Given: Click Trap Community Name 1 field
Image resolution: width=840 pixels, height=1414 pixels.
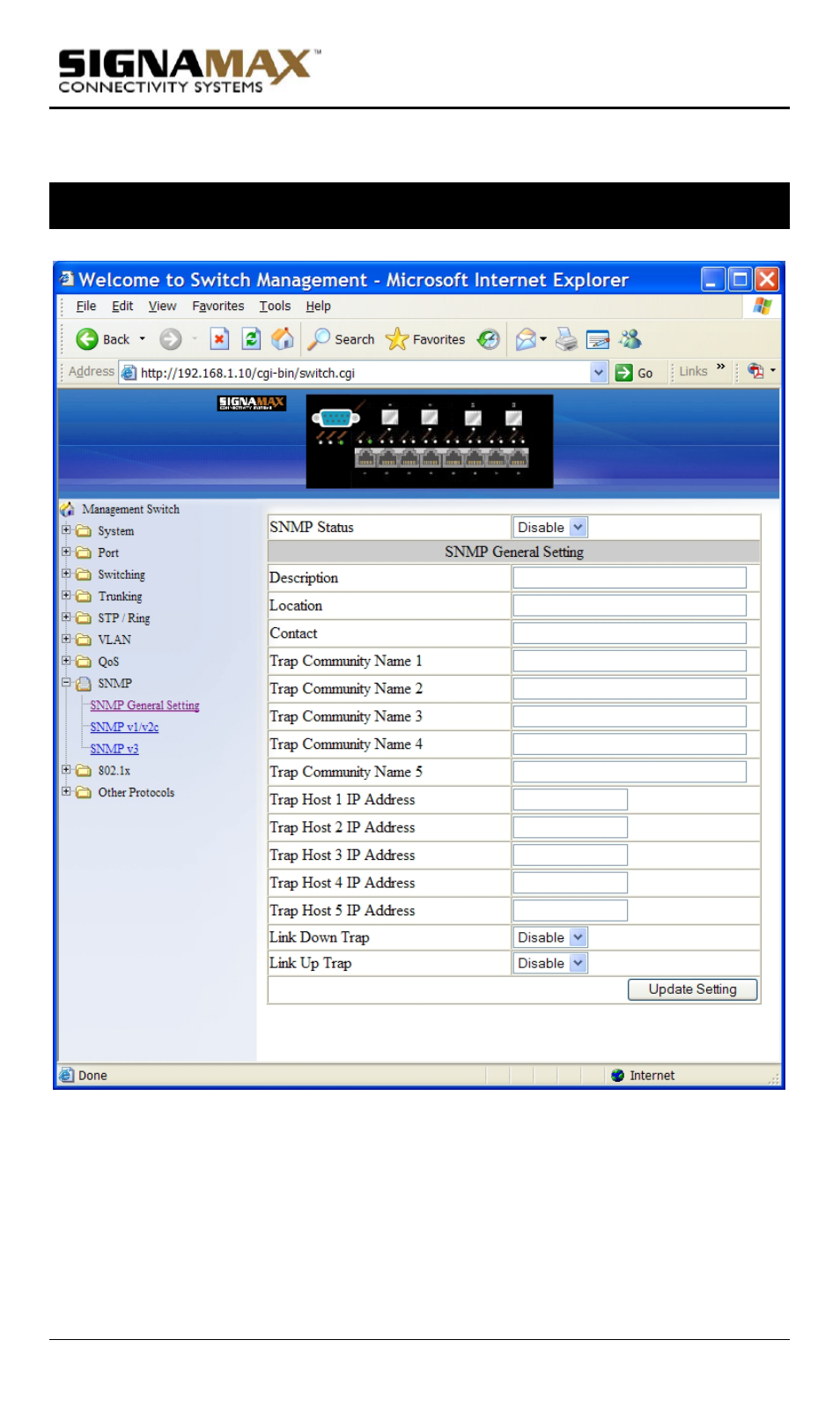Looking at the screenshot, I should [630, 662].
